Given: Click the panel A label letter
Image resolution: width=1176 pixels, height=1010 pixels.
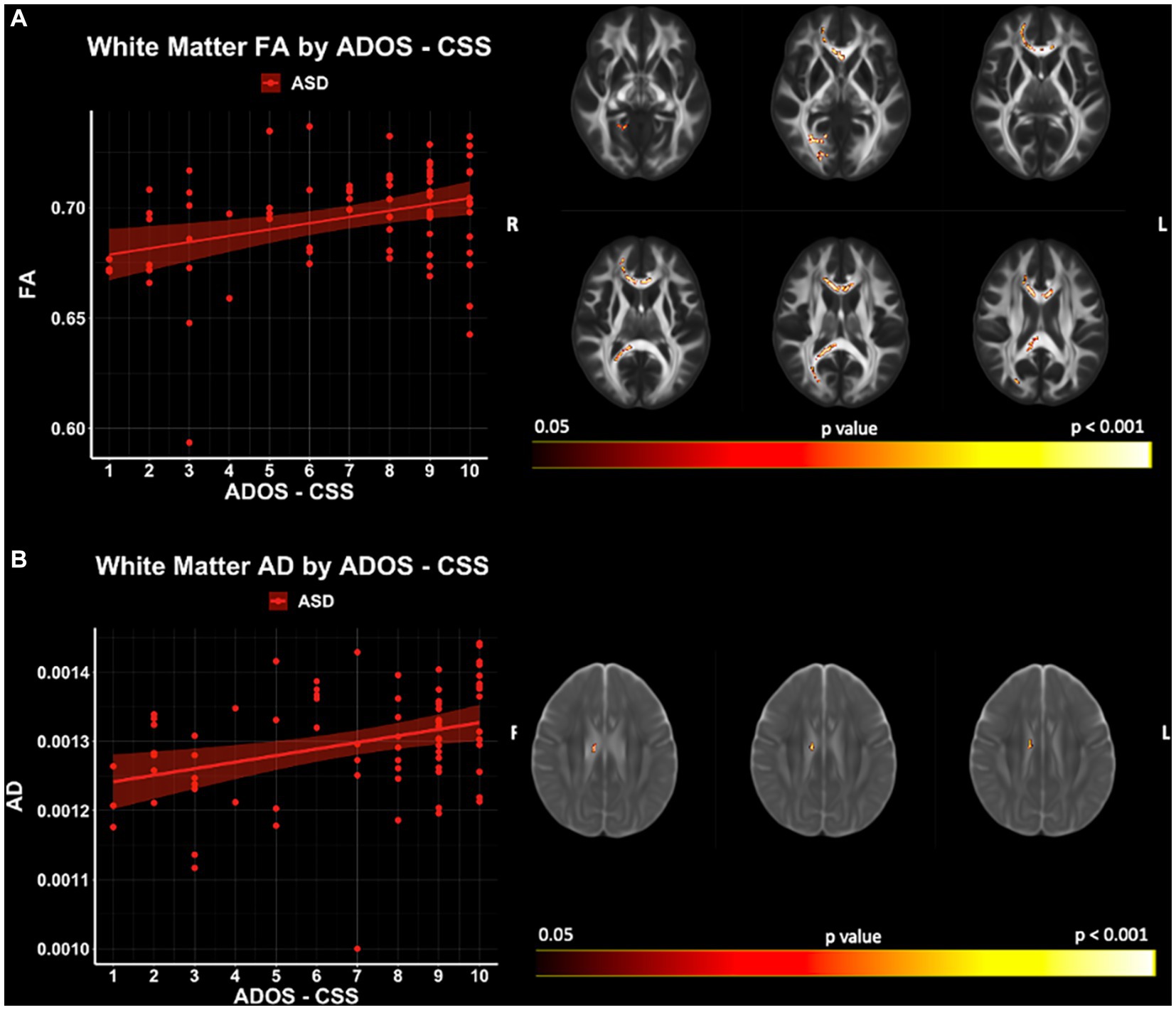Looking at the screenshot, I should point(19,18).
